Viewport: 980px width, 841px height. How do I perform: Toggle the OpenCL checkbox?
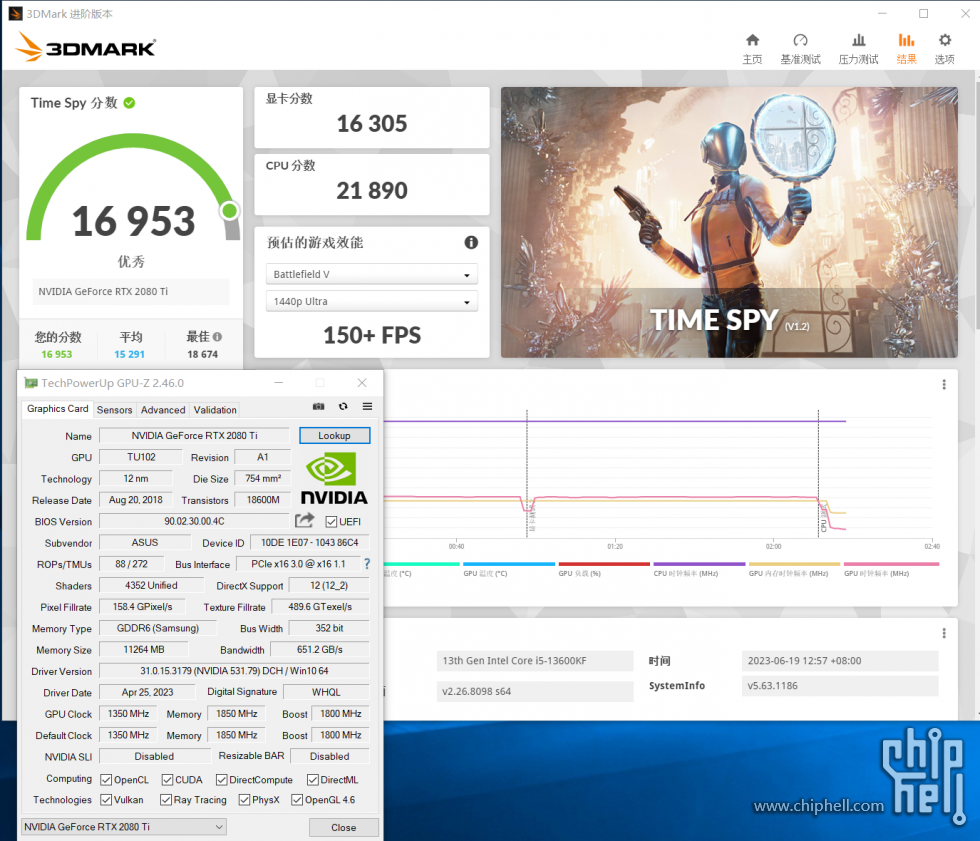click(106, 780)
